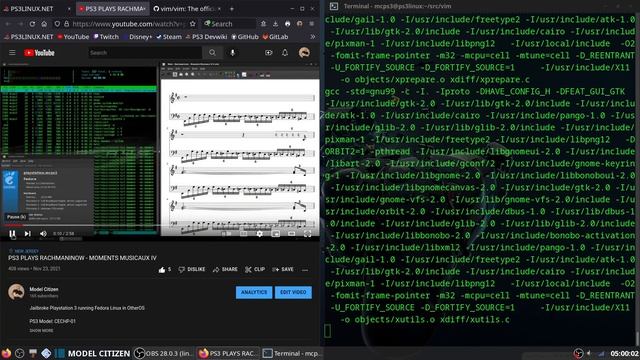Open Firefox from the taskbar launcher
Viewport: 640px width, 360px height.
point(6,353)
